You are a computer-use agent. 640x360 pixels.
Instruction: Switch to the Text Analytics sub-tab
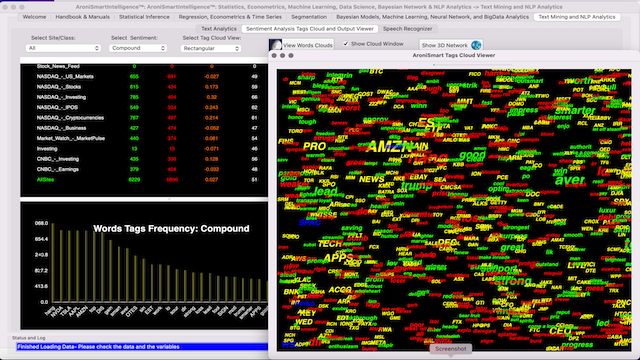(219, 29)
